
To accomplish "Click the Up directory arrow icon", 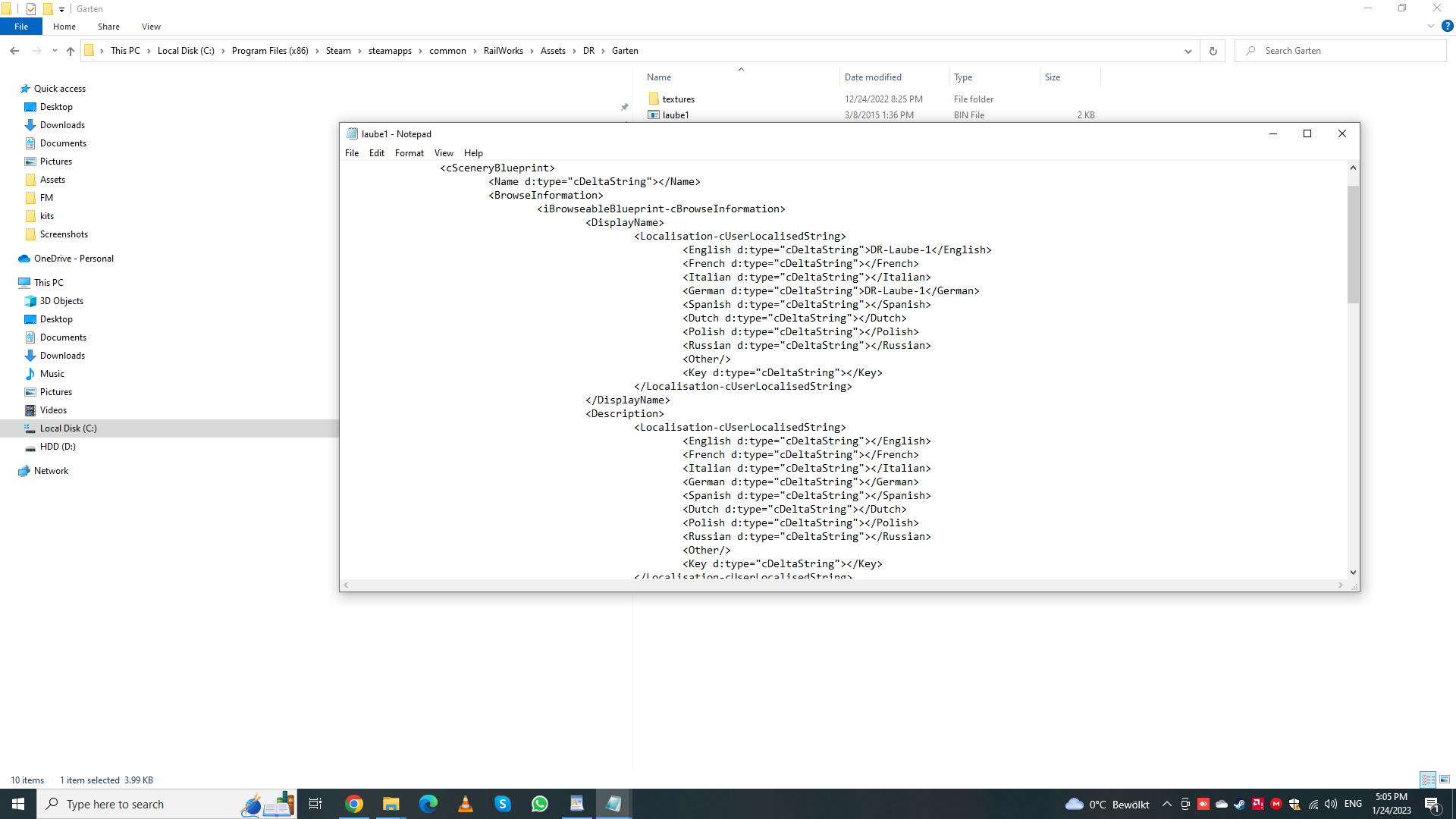I will [71, 51].
